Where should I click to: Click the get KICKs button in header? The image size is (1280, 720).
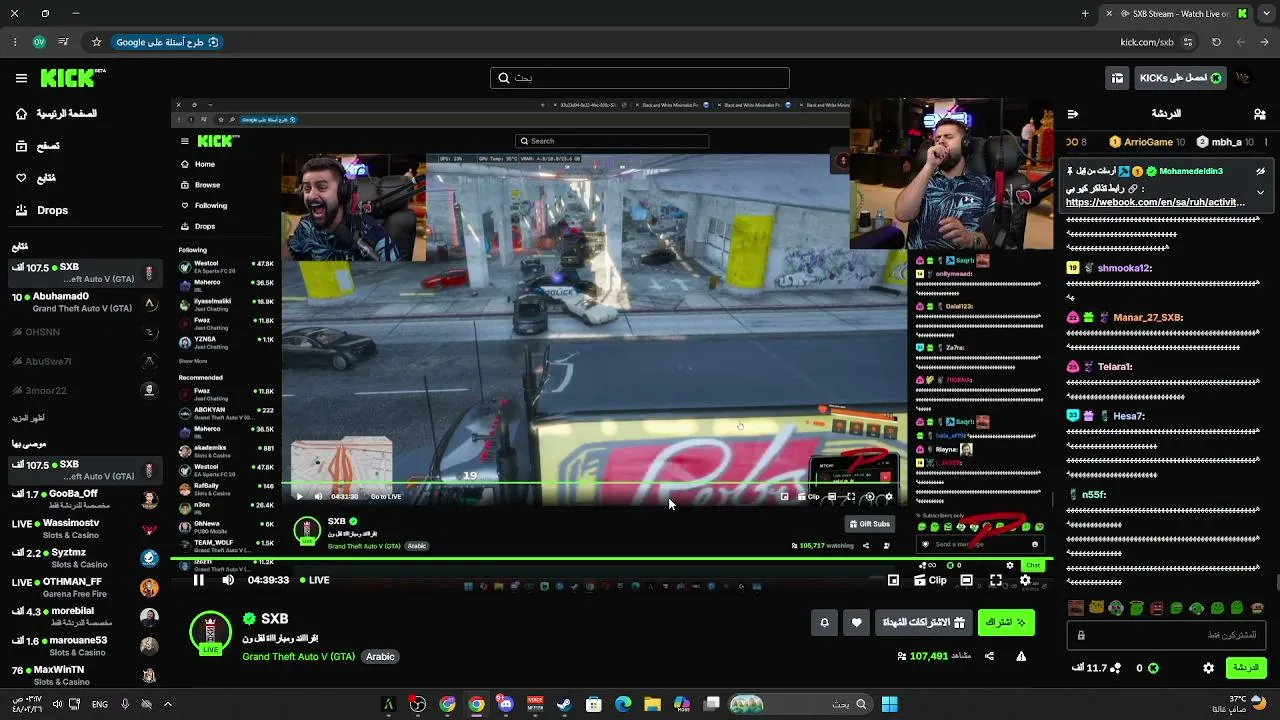[x=1181, y=78]
